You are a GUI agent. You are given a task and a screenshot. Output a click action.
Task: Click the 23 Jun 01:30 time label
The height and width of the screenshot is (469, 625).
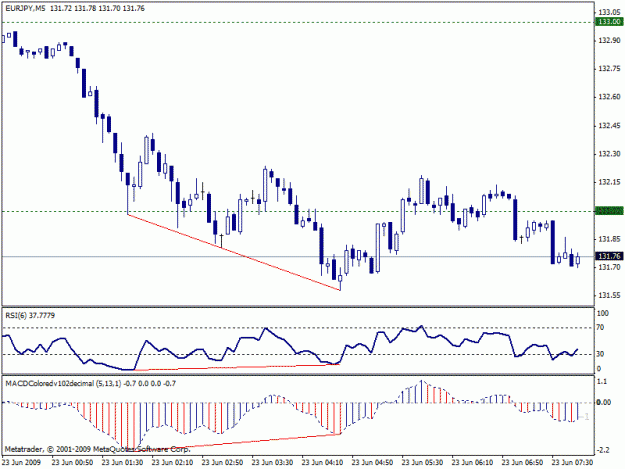click(122, 462)
